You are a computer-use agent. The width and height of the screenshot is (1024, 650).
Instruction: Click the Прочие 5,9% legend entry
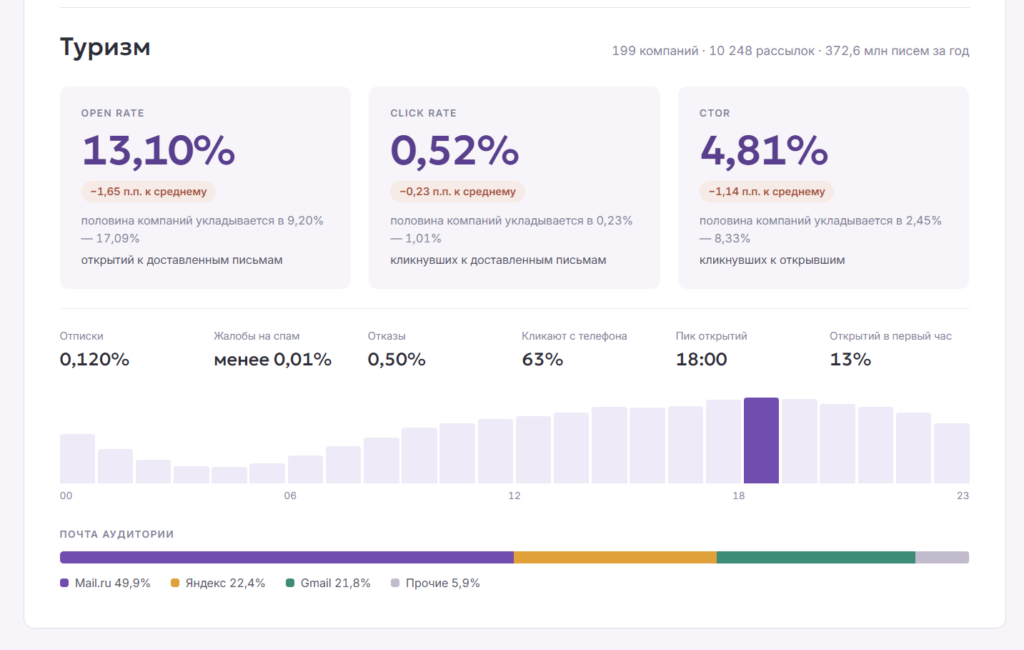(436, 583)
